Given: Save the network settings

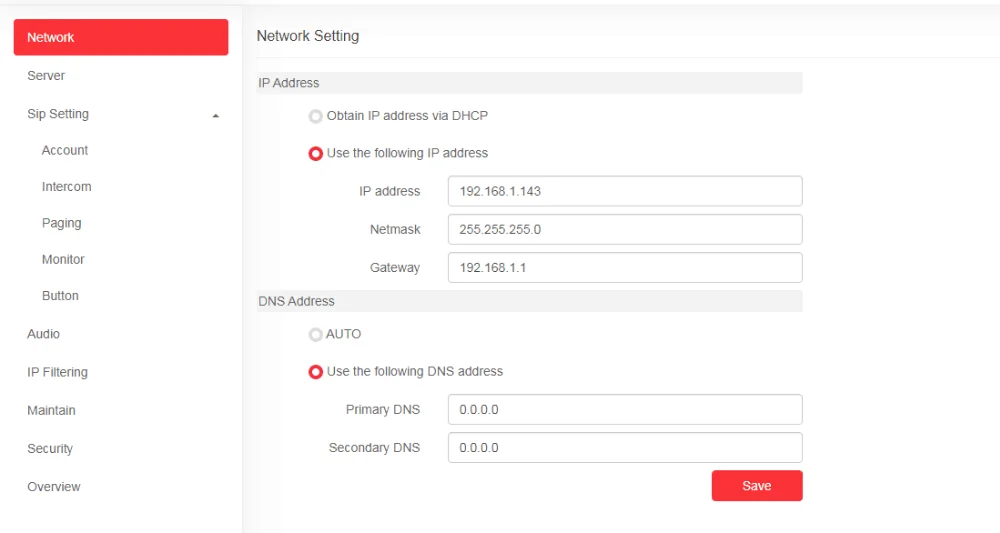Looking at the screenshot, I should [757, 486].
